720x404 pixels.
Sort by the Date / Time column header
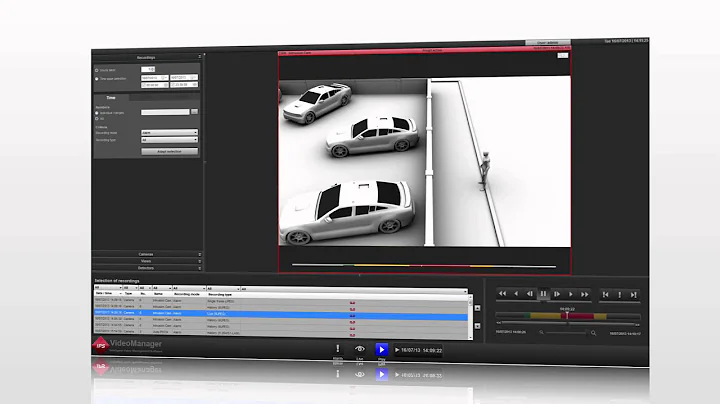tap(108, 293)
